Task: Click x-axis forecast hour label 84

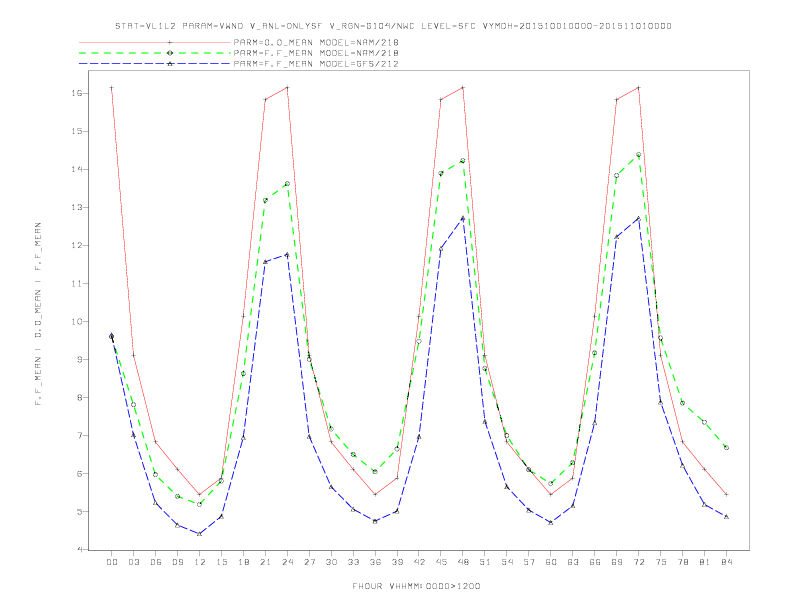Action: pos(727,562)
